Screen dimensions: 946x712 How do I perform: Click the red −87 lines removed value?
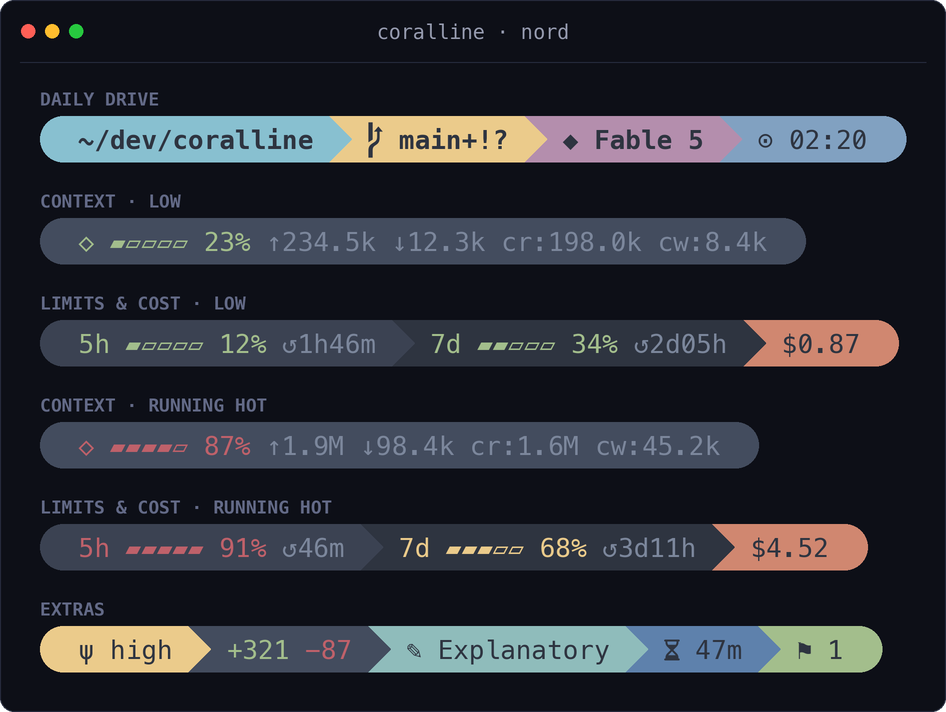tap(328, 650)
